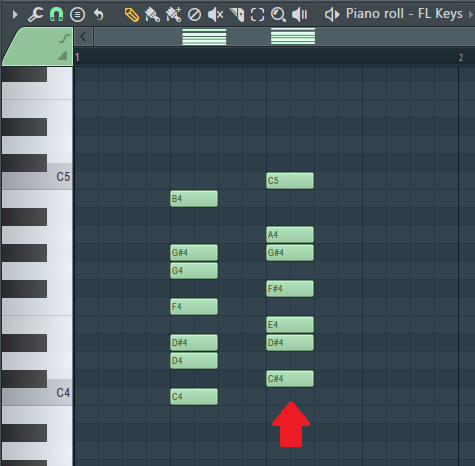Image resolution: width=475 pixels, height=466 pixels.
Task: Select the Zoom magnifier tool
Action: [x=278, y=15]
